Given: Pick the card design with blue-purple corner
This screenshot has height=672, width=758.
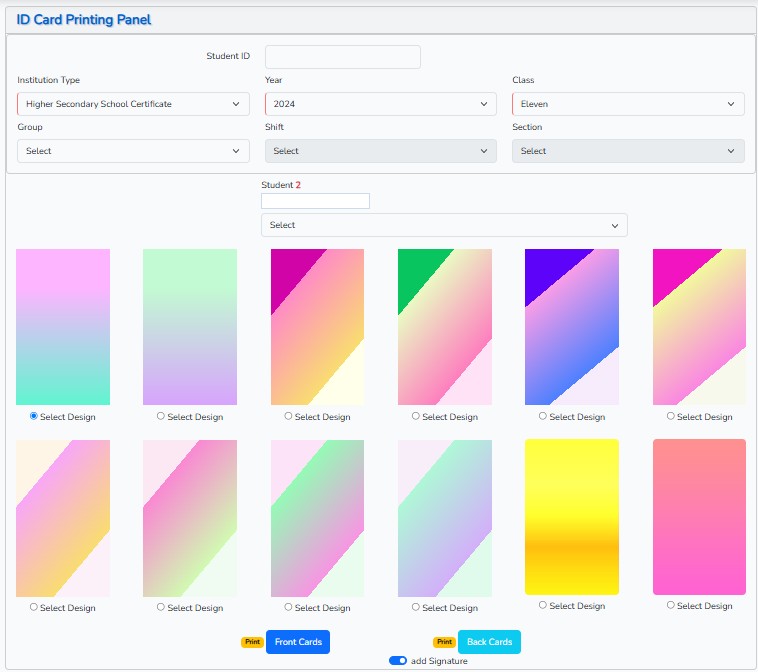Looking at the screenshot, I should [x=571, y=326].
